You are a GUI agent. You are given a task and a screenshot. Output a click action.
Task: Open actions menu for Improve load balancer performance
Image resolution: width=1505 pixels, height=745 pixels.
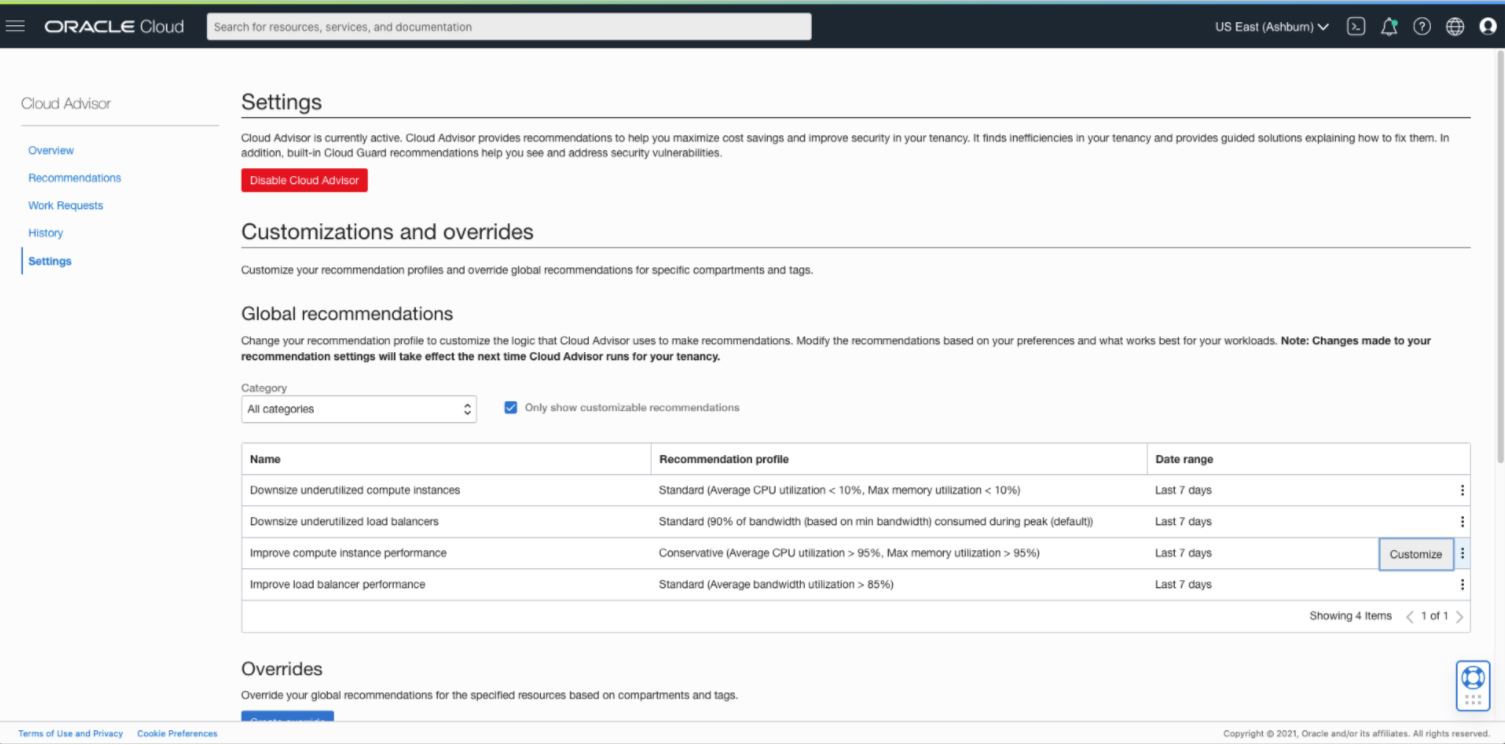coord(1461,584)
